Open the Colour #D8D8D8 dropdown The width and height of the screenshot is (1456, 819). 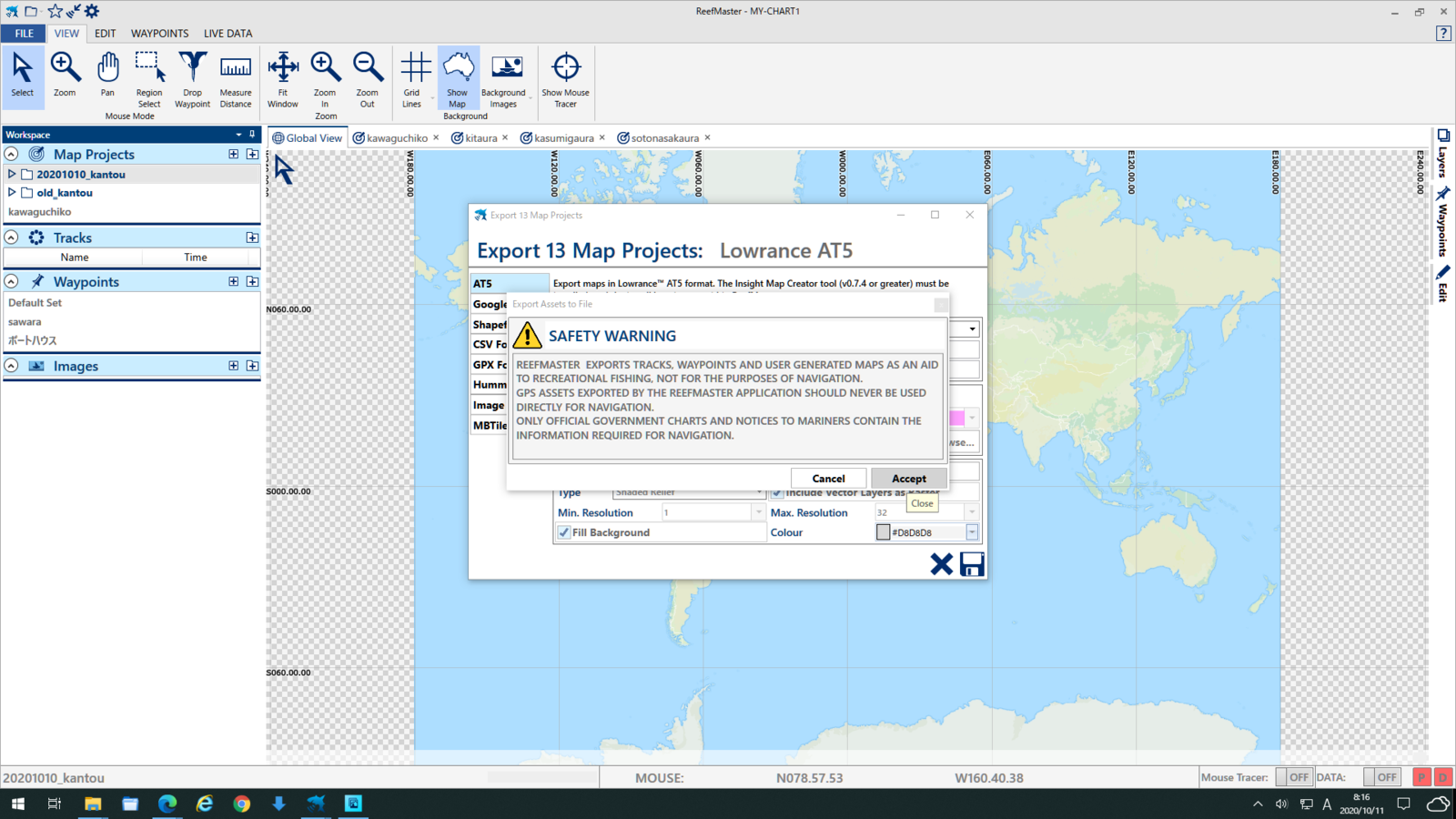[x=972, y=532]
